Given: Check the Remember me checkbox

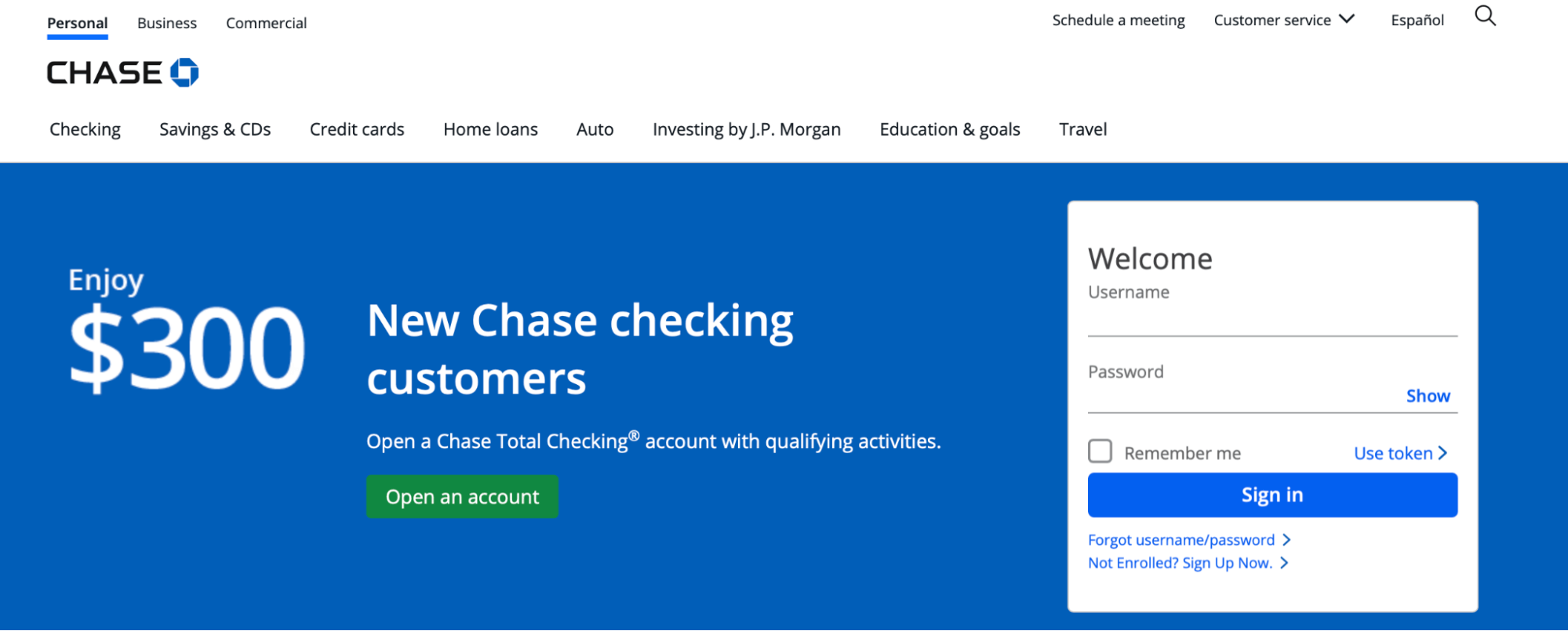Looking at the screenshot, I should coord(1100,451).
